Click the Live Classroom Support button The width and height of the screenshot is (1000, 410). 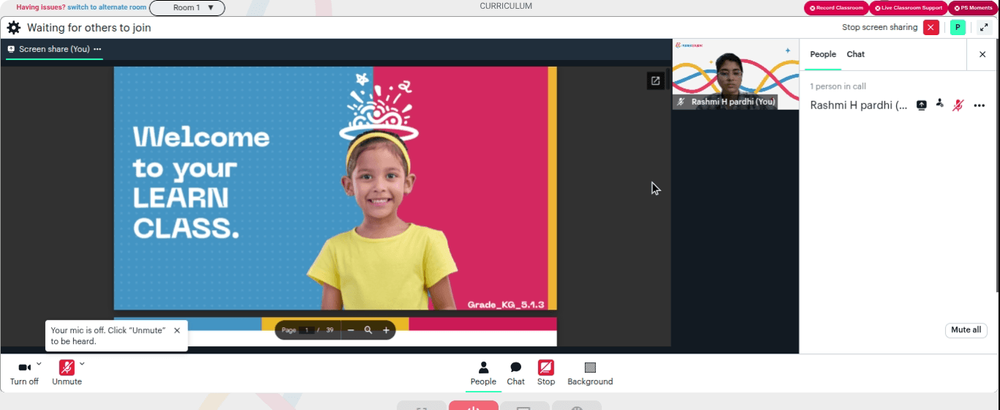tap(908, 8)
